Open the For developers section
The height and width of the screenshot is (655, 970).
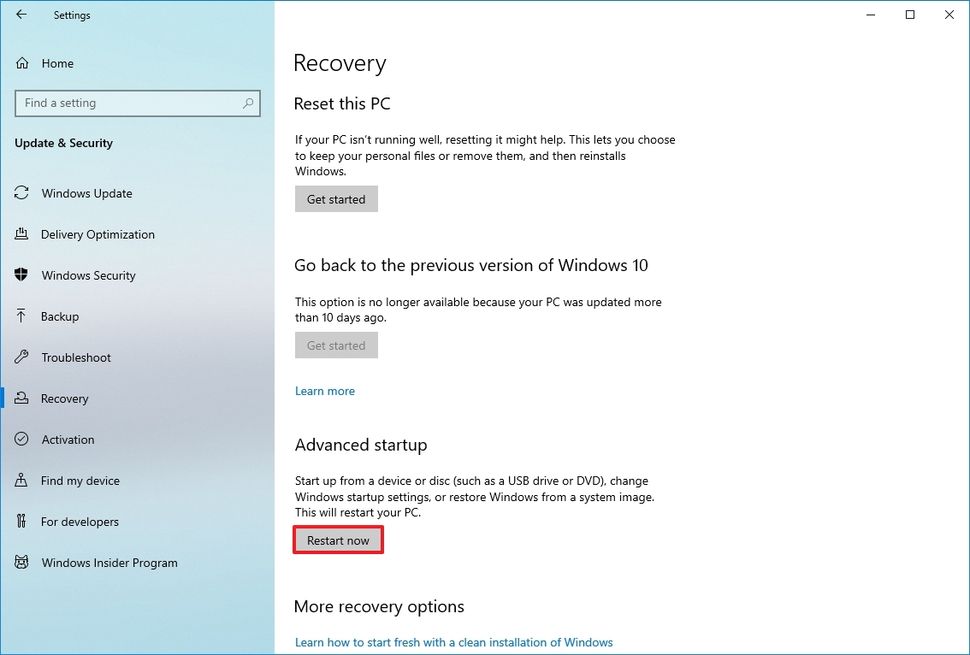(x=72, y=521)
